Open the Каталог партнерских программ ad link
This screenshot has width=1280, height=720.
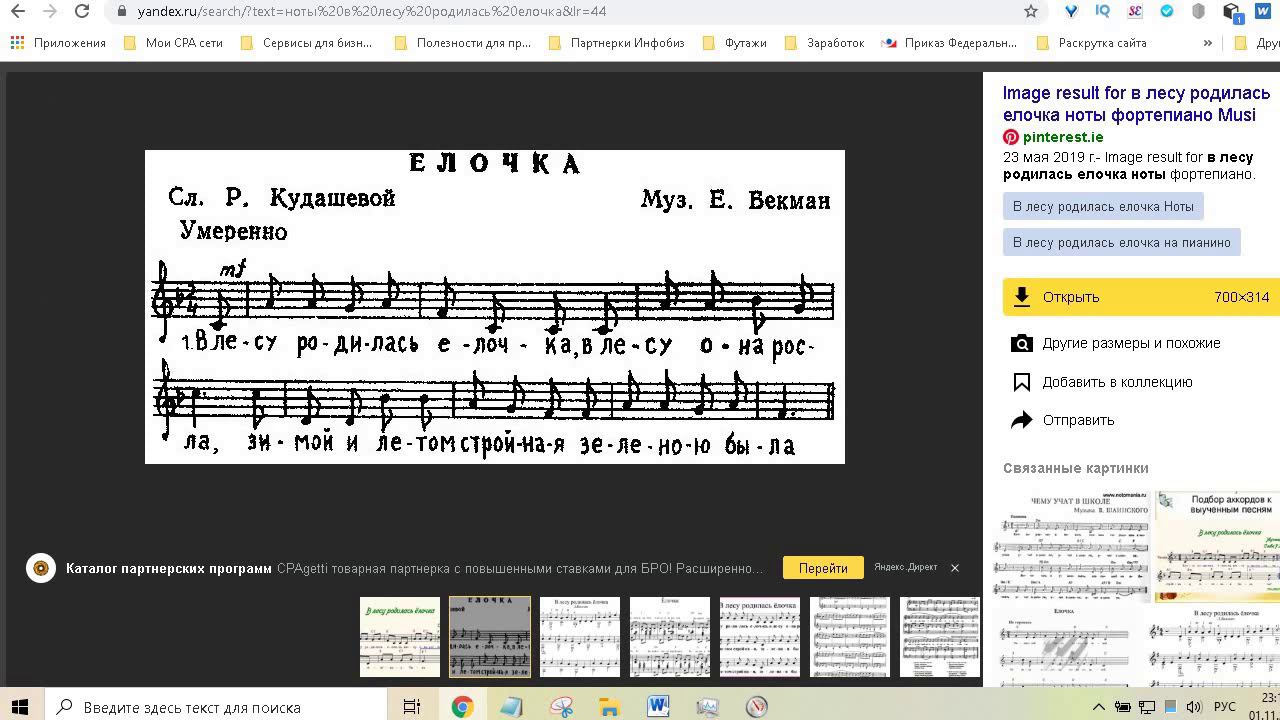(169, 568)
